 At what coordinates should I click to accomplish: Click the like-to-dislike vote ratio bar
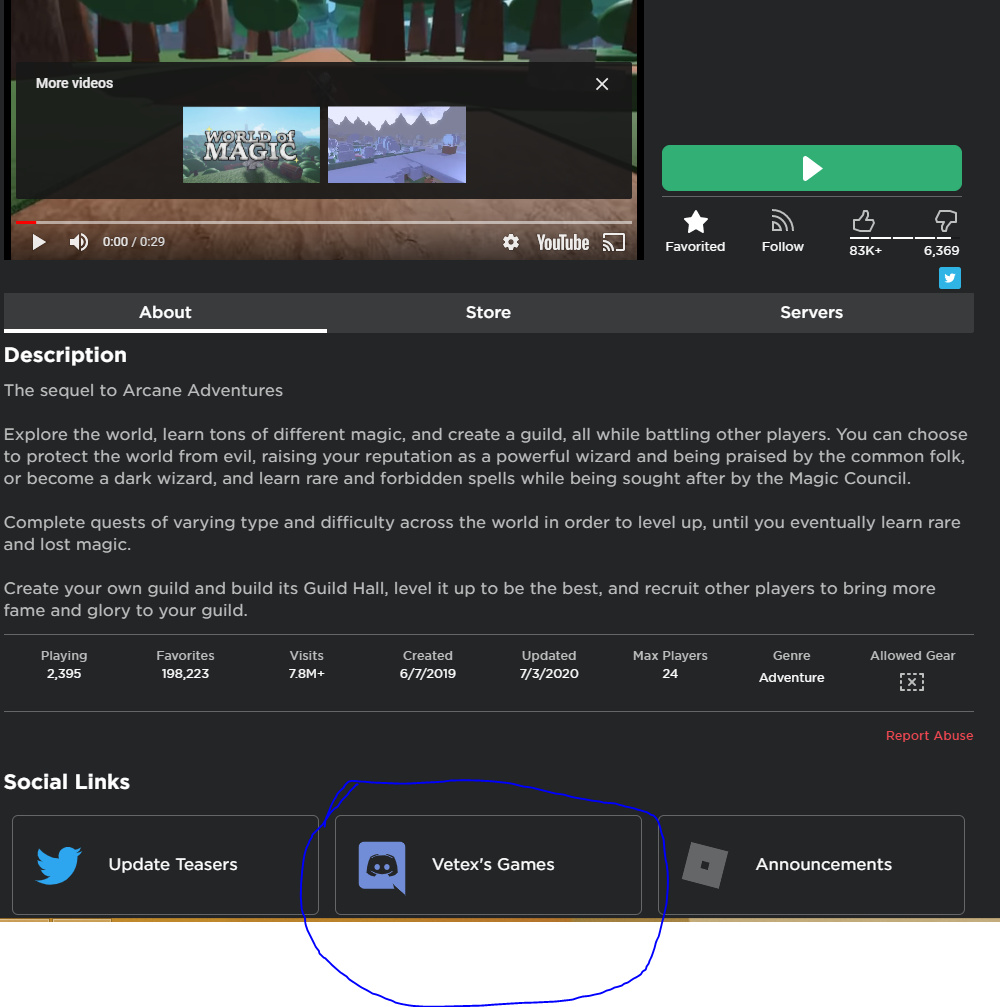point(904,238)
